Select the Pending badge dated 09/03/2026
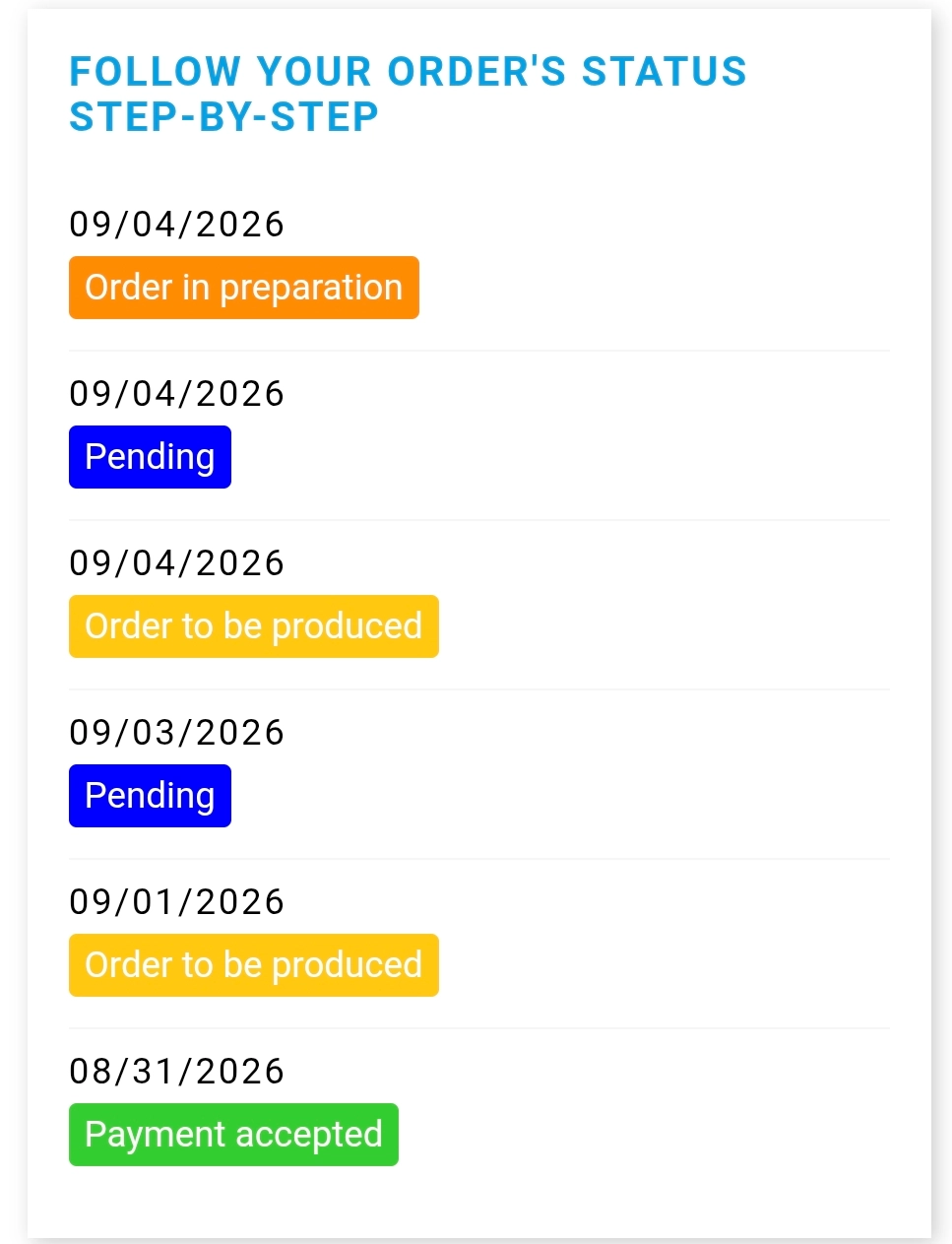 pyautogui.click(x=150, y=796)
